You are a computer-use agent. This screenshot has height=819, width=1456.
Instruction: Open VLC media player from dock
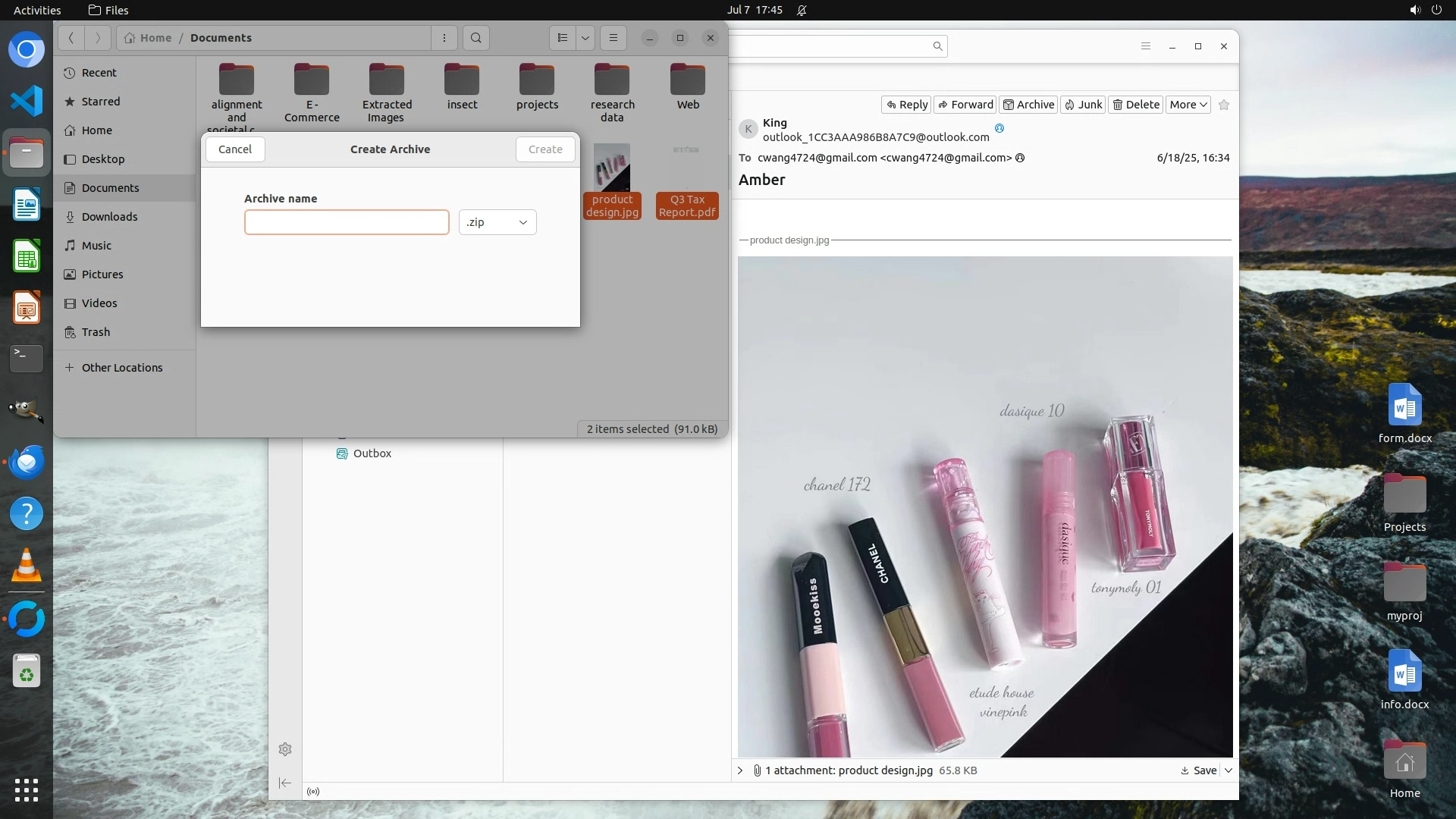click(27, 566)
